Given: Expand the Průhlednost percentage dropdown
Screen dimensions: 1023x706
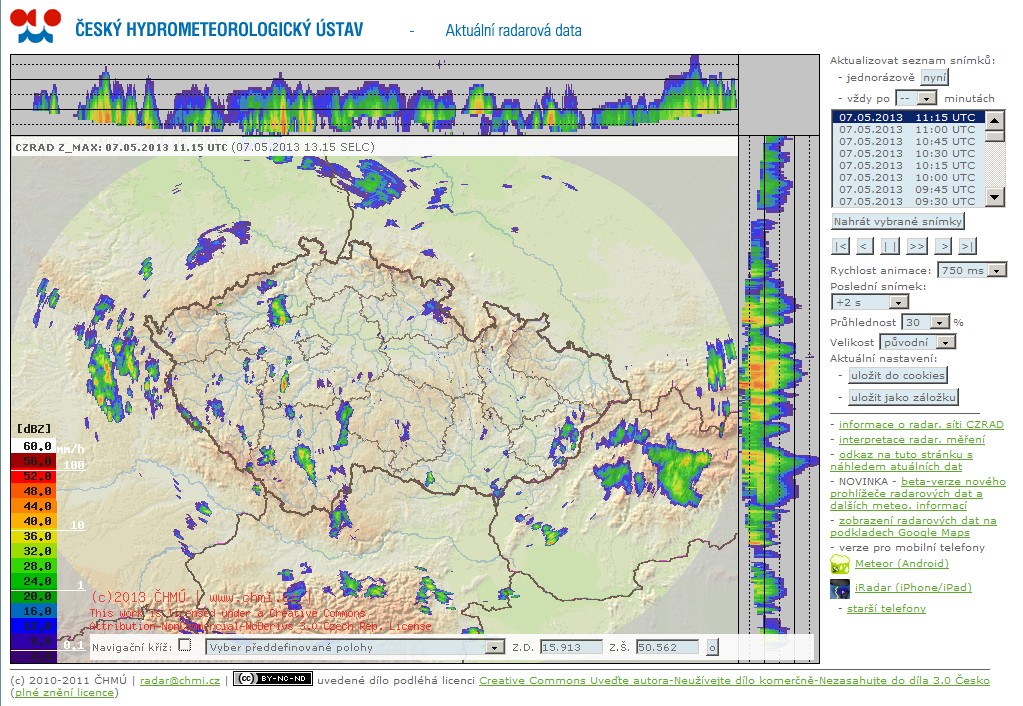Looking at the screenshot, I should [925, 323].
